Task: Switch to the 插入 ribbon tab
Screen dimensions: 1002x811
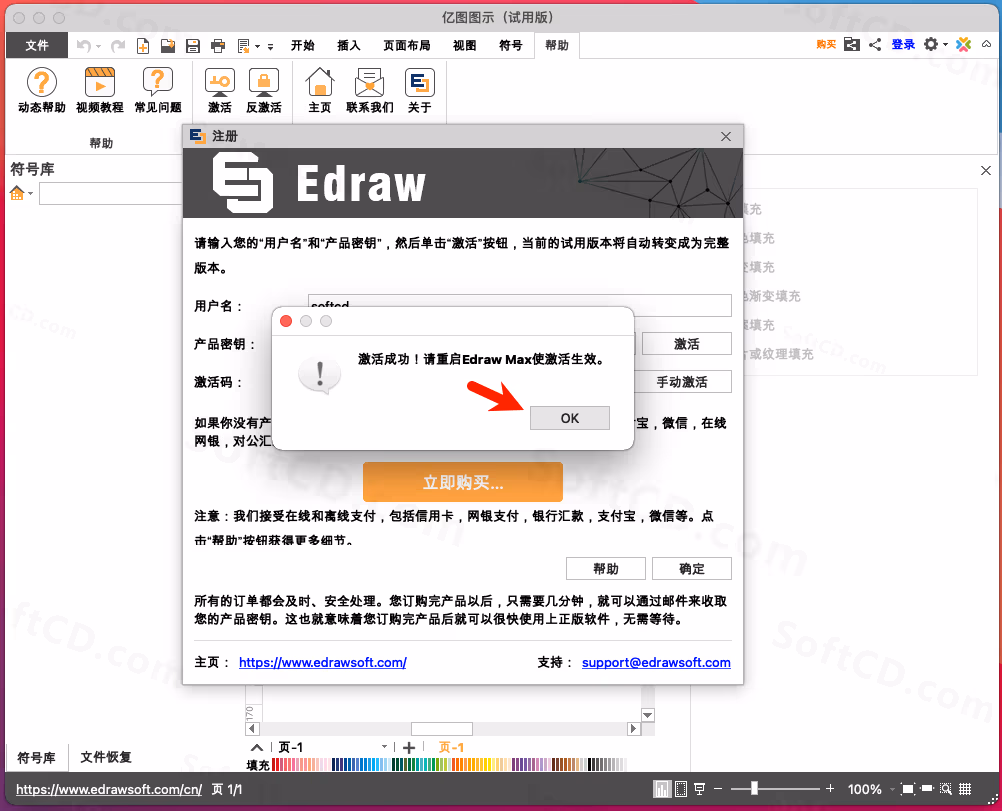Action: tap(349, 45)
